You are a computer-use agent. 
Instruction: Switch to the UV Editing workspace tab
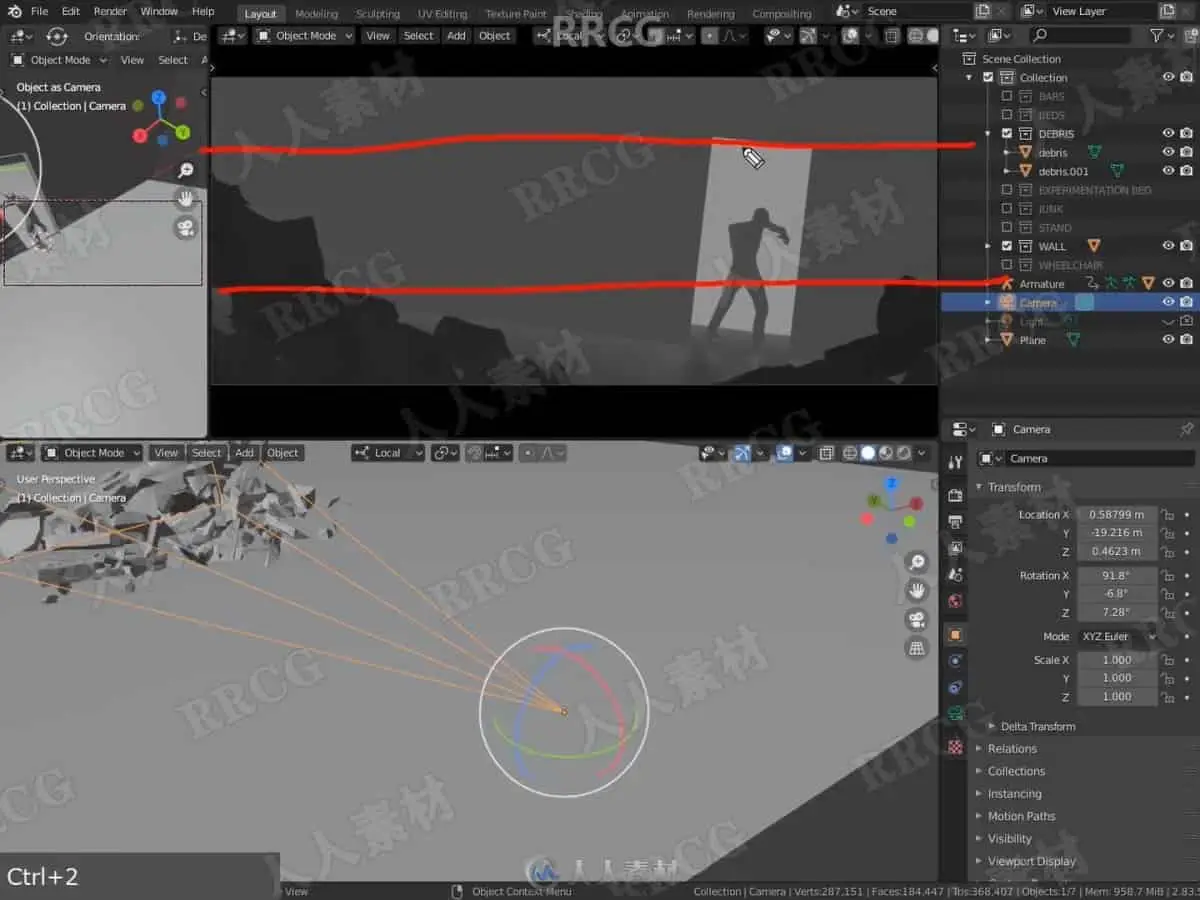(x=442, y=14)
